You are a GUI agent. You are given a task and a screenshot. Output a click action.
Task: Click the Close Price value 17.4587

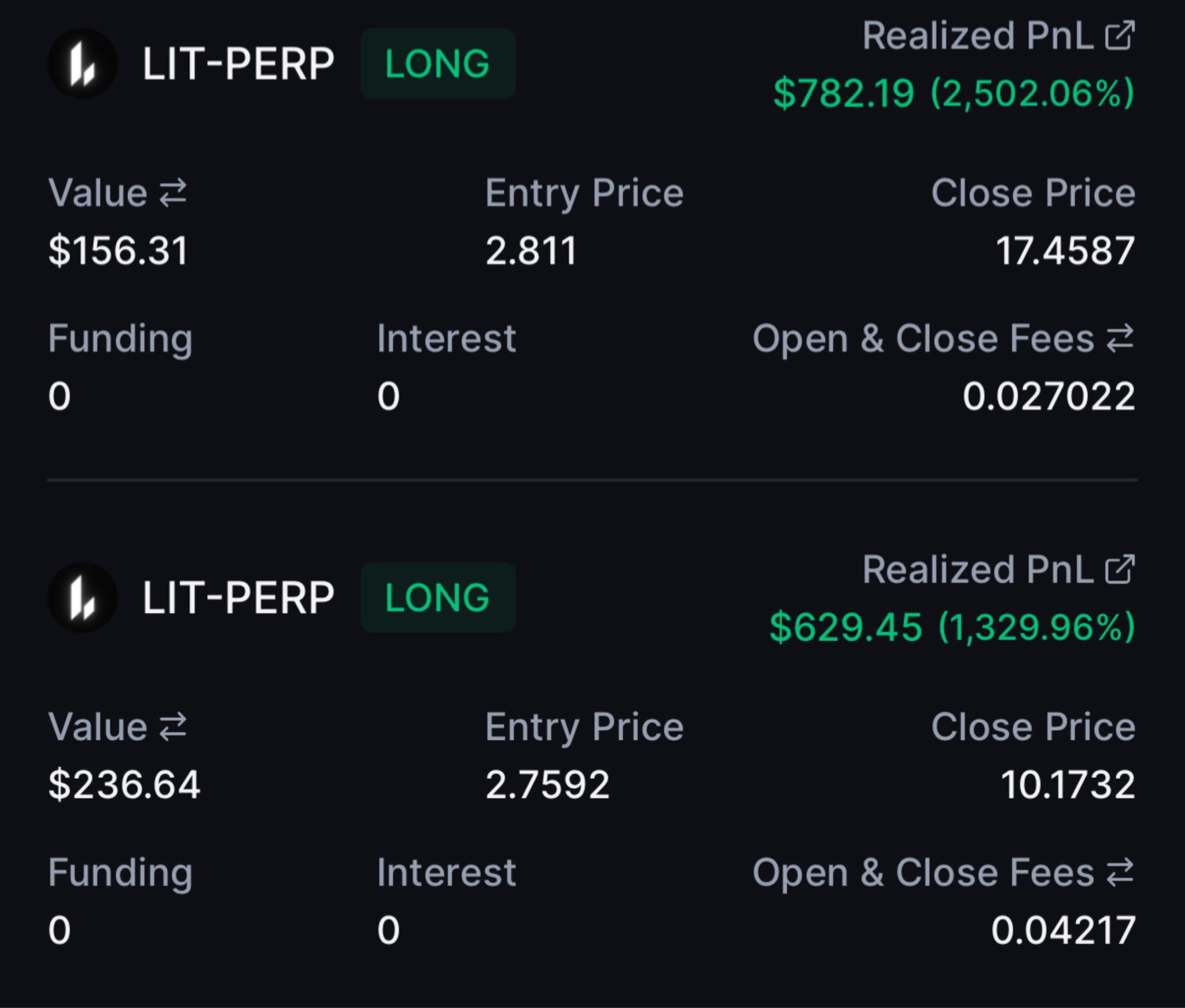pos(1065,251)
